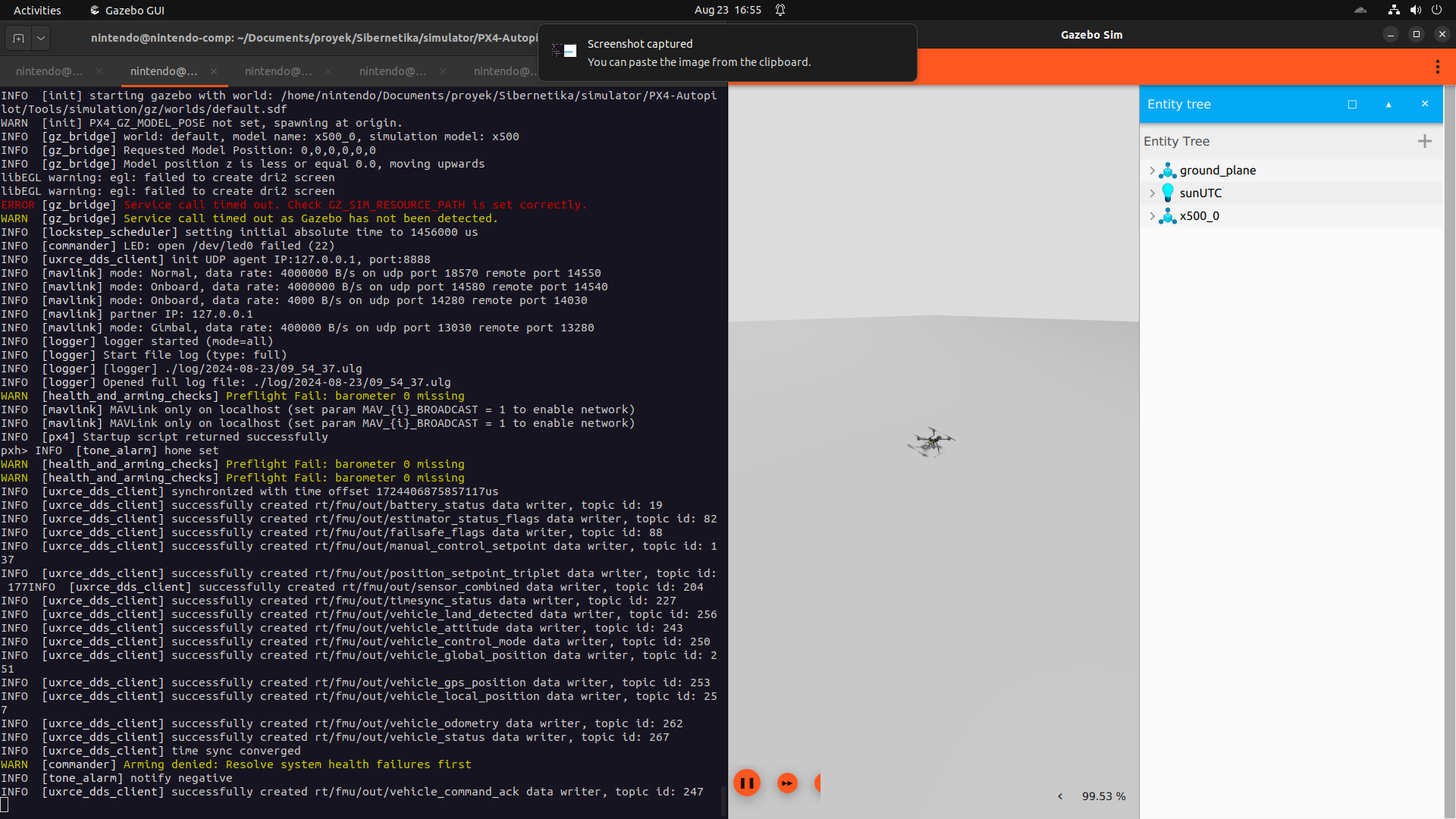This screenshot has width=1456, height=819.
Task: Open the Gazebo kebab menu at top right
Action: (x=1437, y=67)
